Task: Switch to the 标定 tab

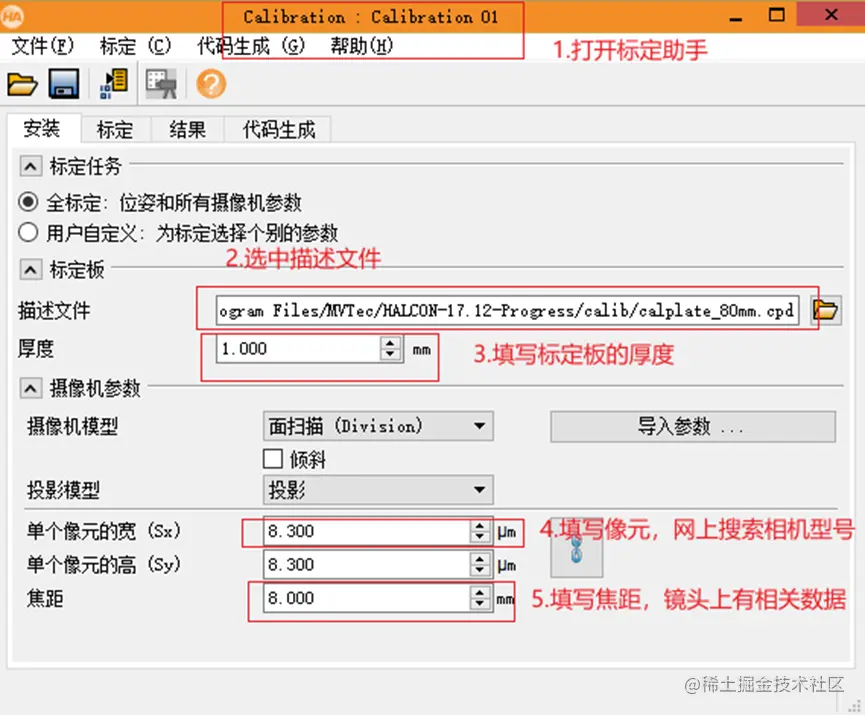Action: click(115, 130)
